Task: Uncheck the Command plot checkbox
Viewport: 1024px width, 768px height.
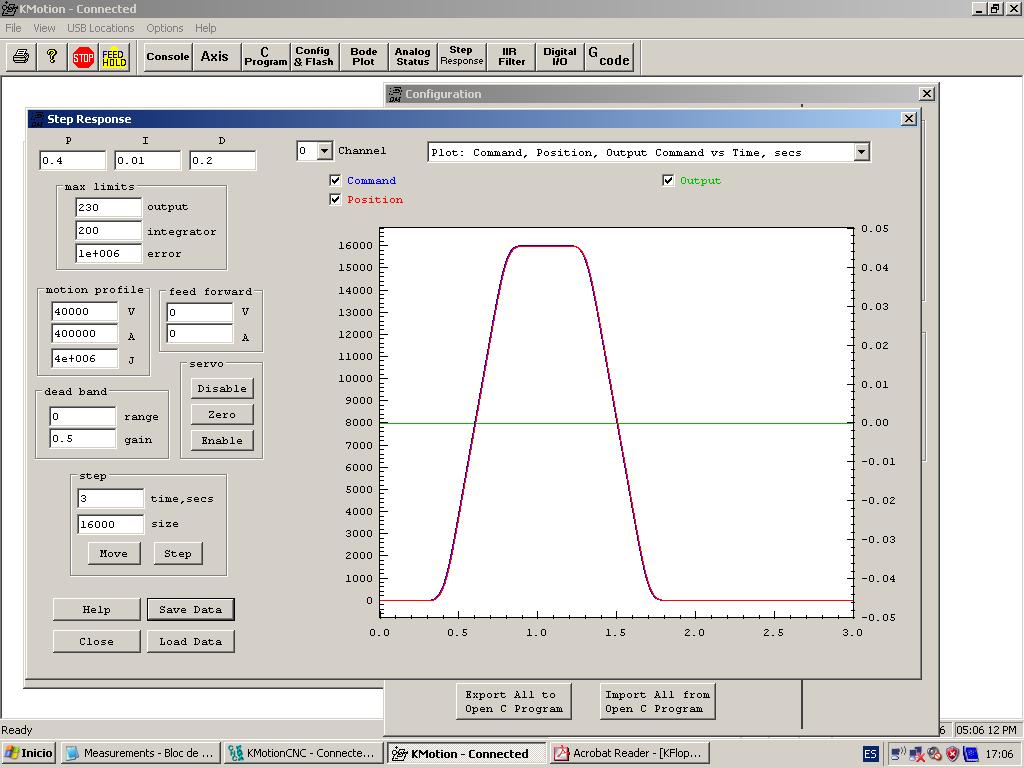Action: 335,181
